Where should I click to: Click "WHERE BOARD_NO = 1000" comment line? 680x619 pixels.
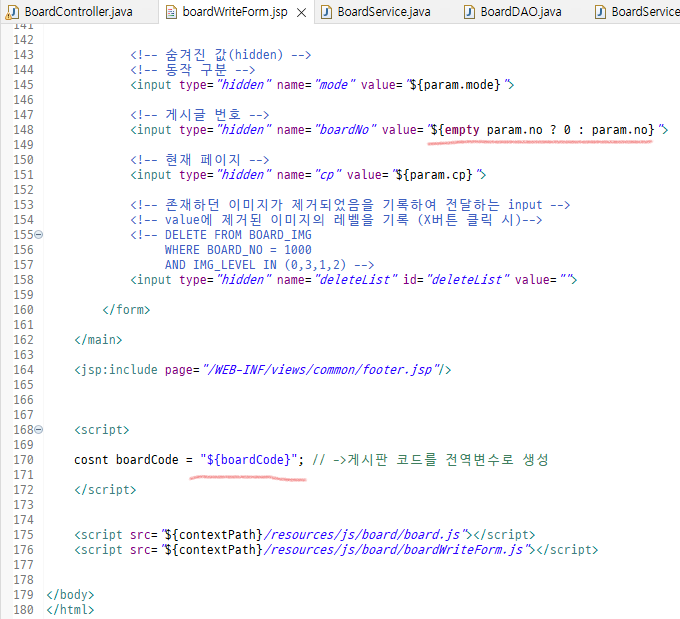pyautogui.click(x=238, y=250)
